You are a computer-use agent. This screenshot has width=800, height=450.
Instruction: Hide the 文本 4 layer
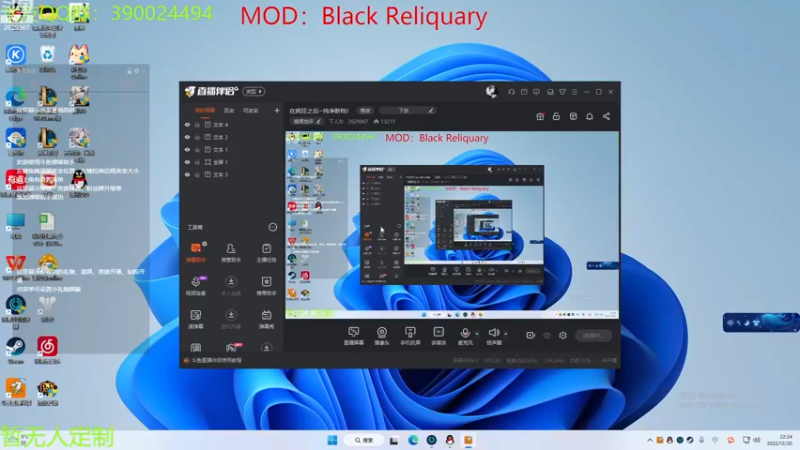pyautogui.click(x=187, y=124)
